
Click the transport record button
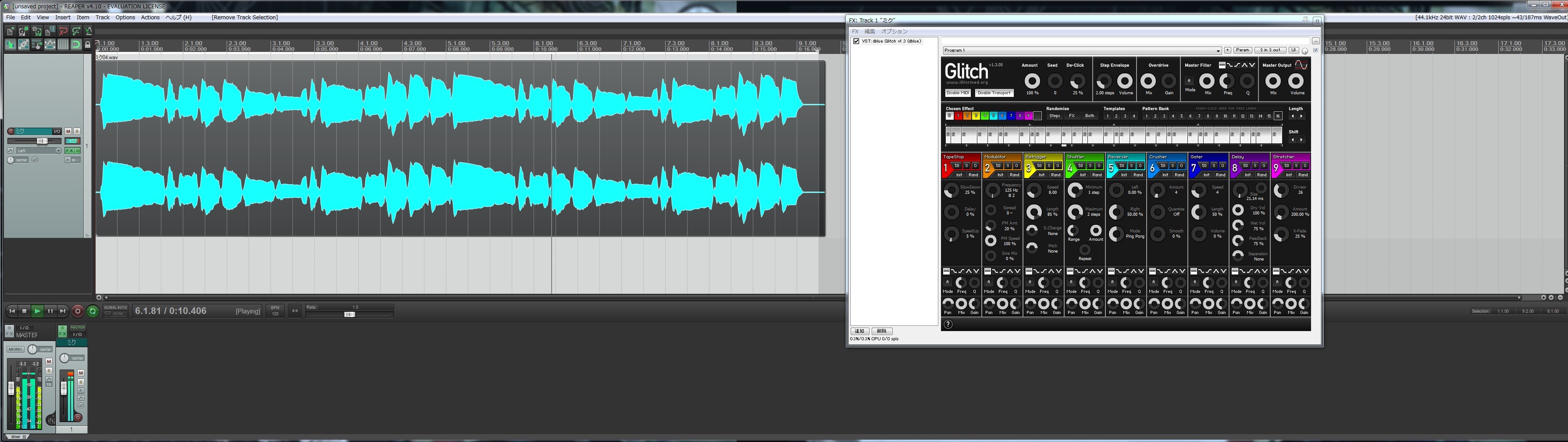[x=77, y=311]
